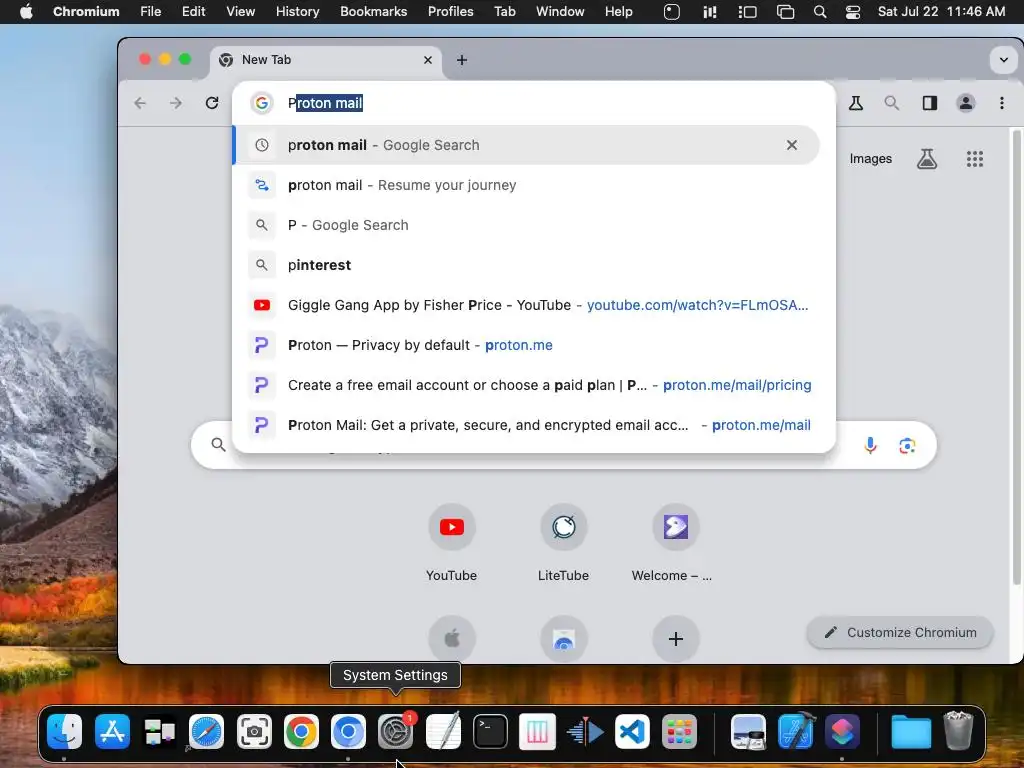Click the page scrollbar
1024x768 pixels.
1016,357
